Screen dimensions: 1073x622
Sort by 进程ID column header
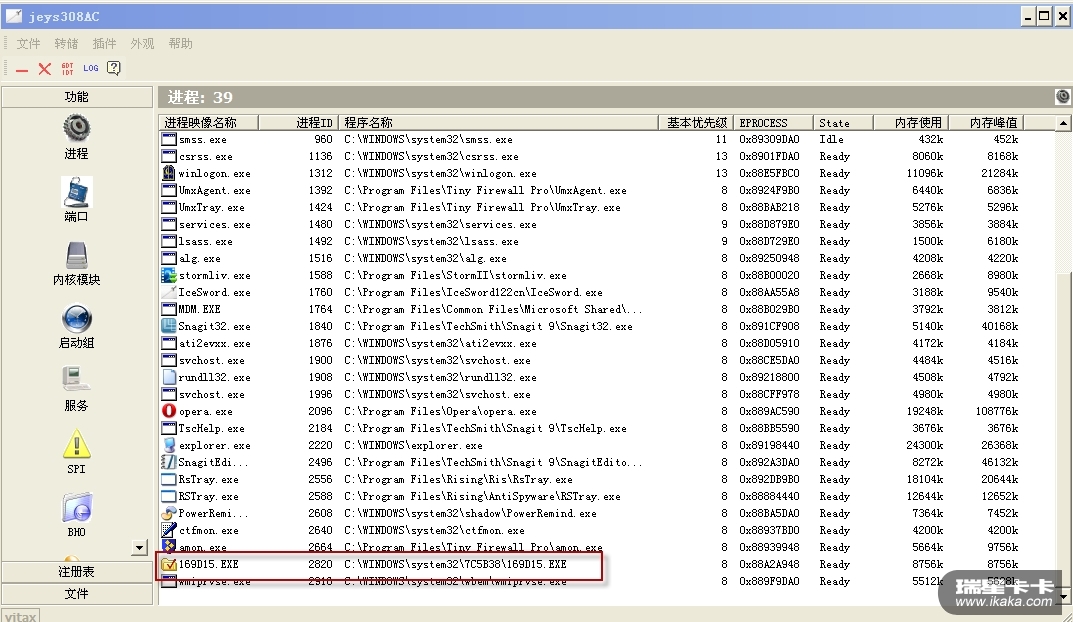298,122
